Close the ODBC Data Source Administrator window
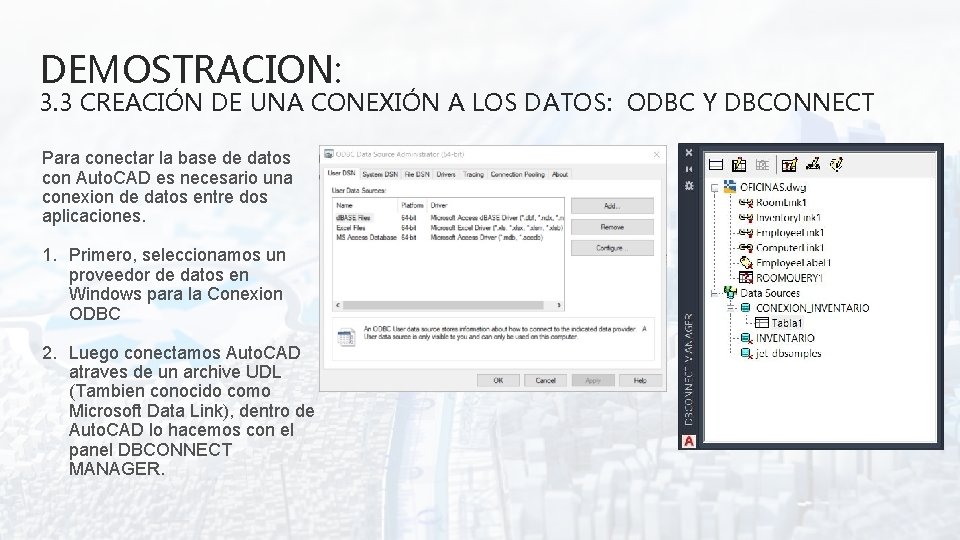 tap(656, 155)
